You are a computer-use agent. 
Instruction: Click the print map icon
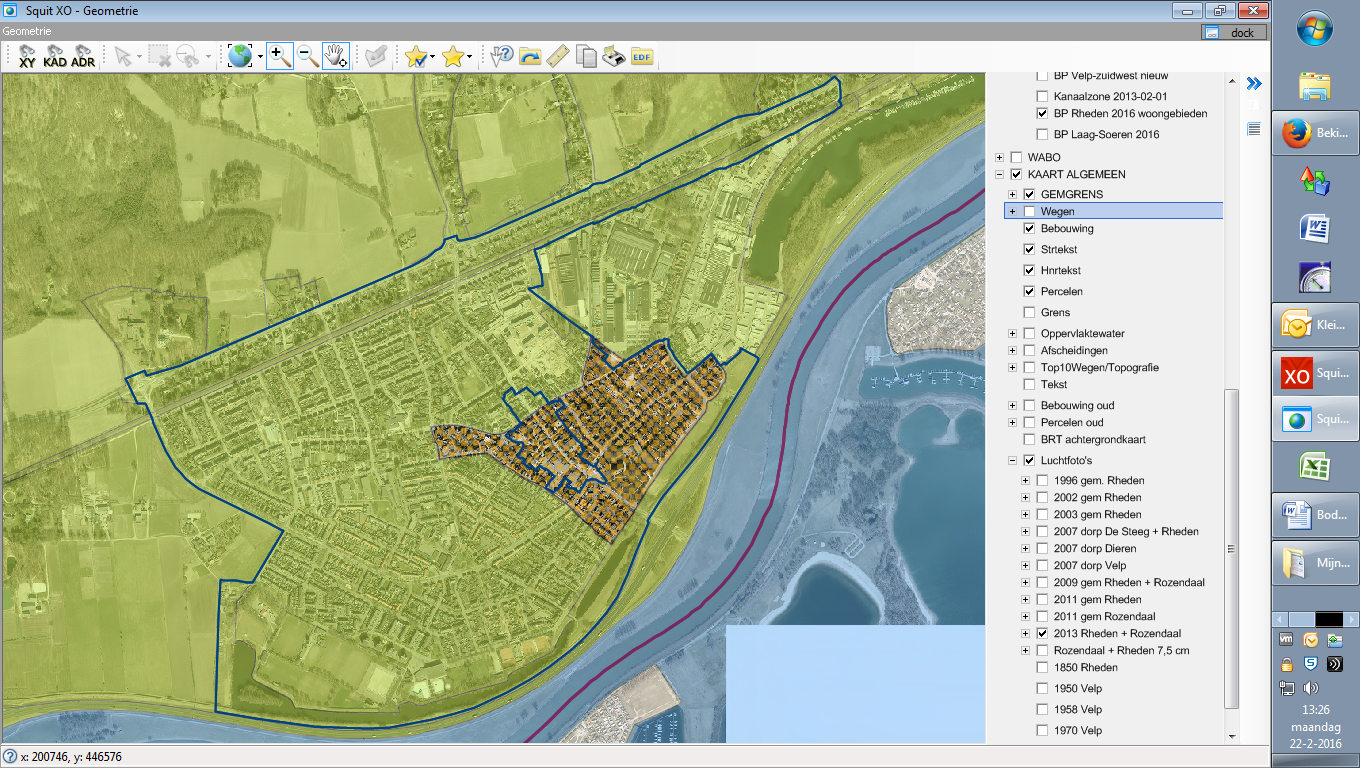point(613,56)
